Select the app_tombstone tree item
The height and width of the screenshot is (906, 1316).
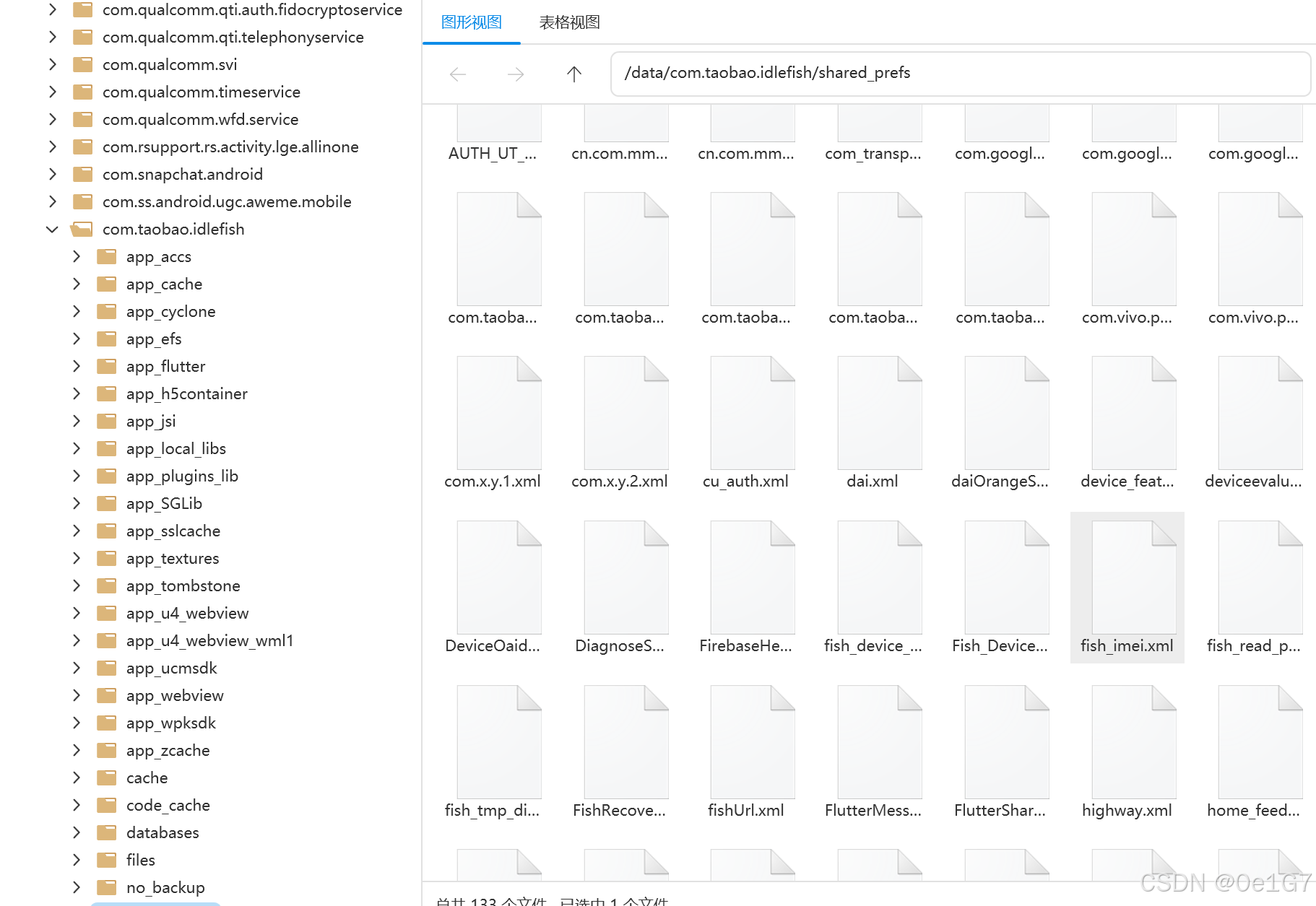tap(183, 586)
